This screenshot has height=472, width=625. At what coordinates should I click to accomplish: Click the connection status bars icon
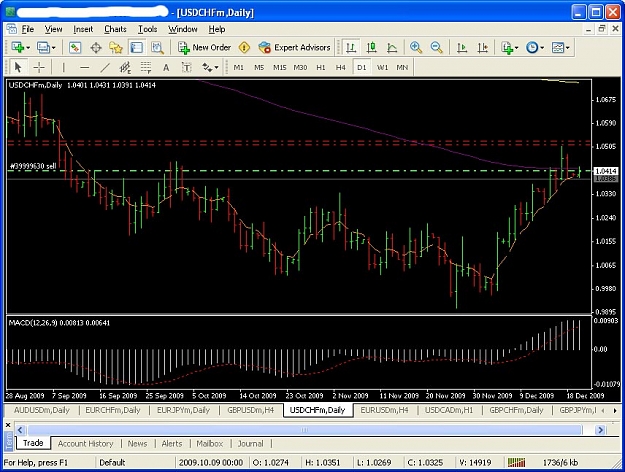[517, 462]
